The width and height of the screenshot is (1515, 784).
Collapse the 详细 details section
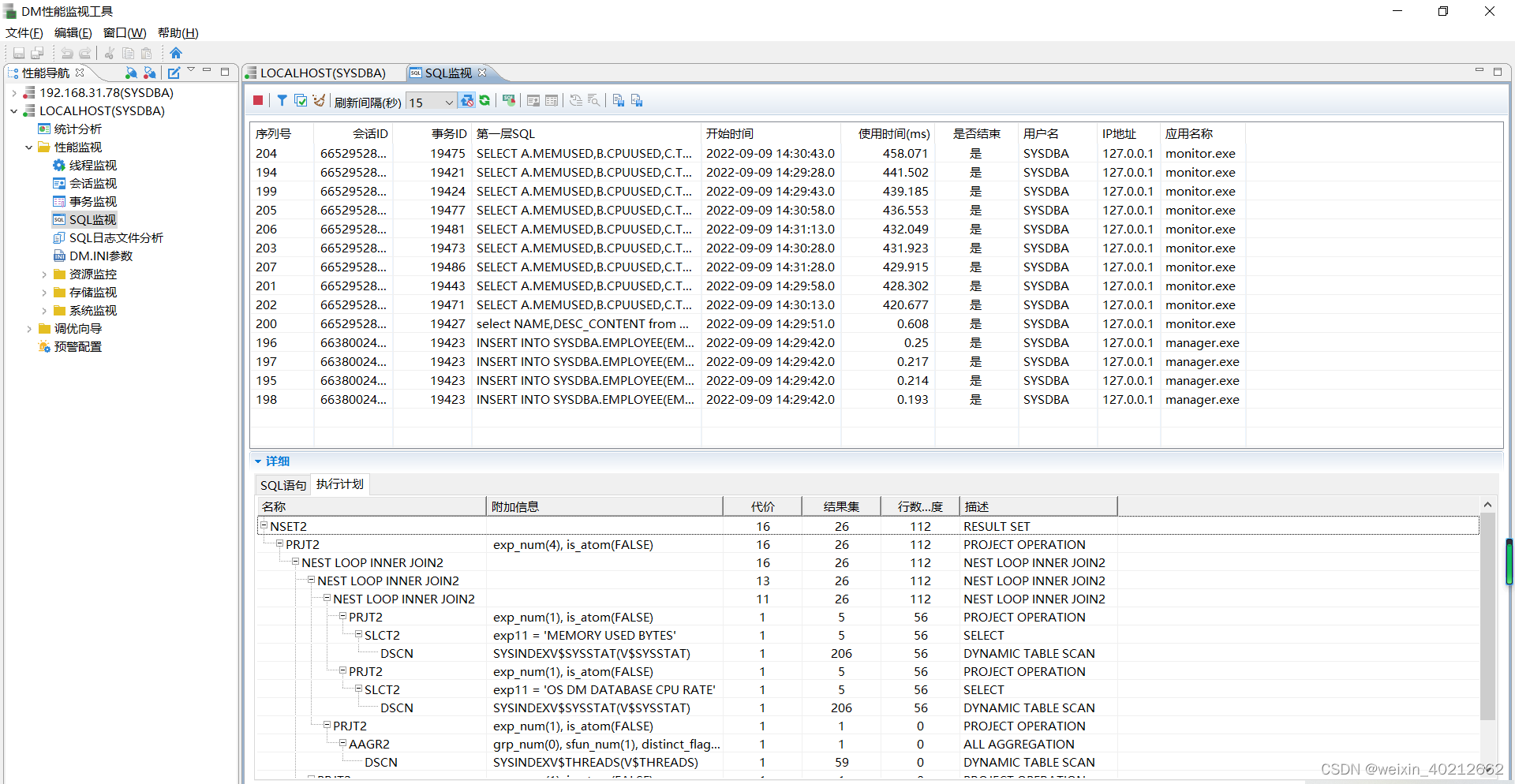258,461
